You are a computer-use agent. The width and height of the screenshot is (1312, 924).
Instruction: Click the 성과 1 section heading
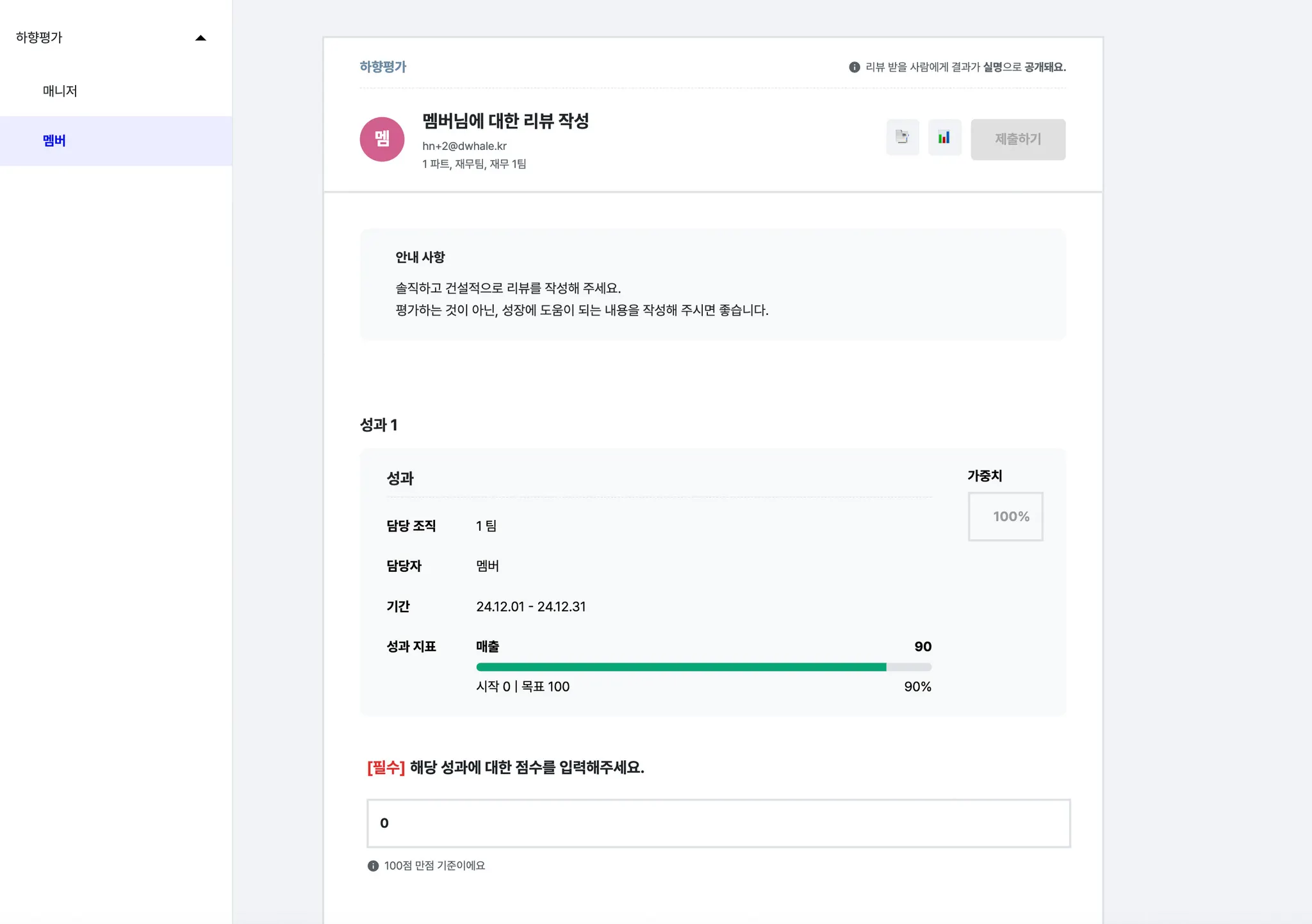[x=379, y=425]
